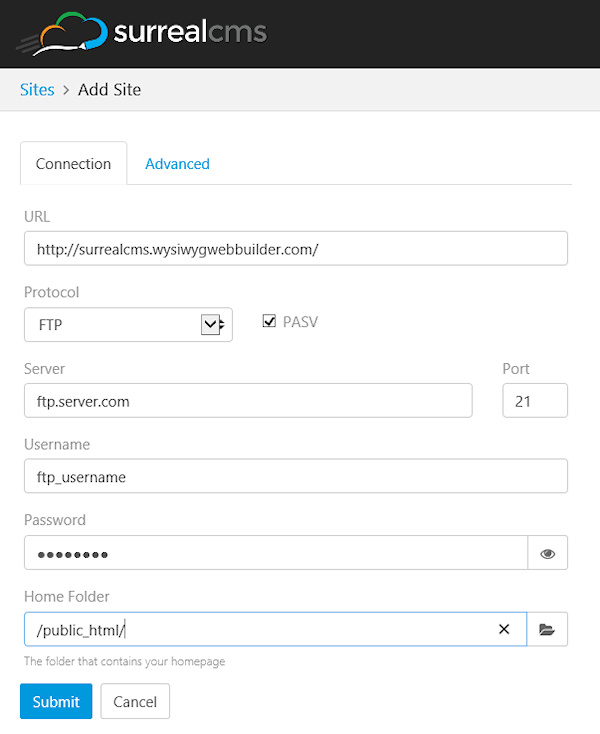Viewport: 600px width, 734px height.
Task: Click the Server field with ftp.server.com
Action: point(247,401)
